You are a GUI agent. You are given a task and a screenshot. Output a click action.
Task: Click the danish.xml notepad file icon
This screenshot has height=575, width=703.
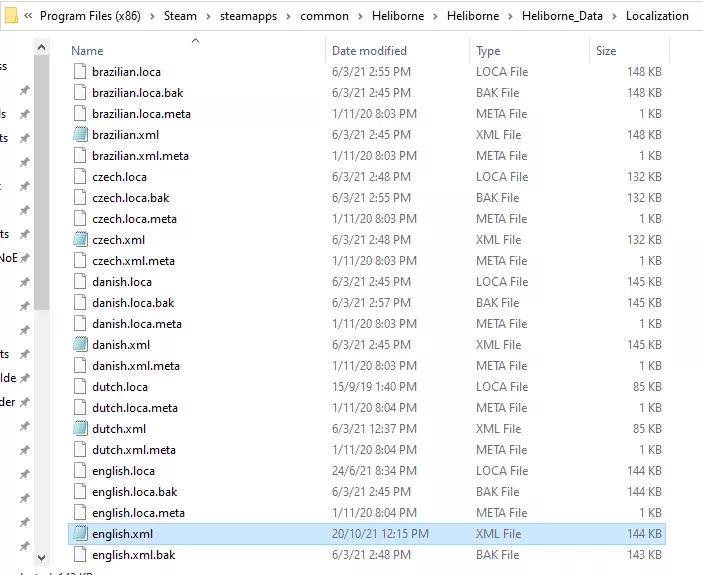(x=80, y=344)
